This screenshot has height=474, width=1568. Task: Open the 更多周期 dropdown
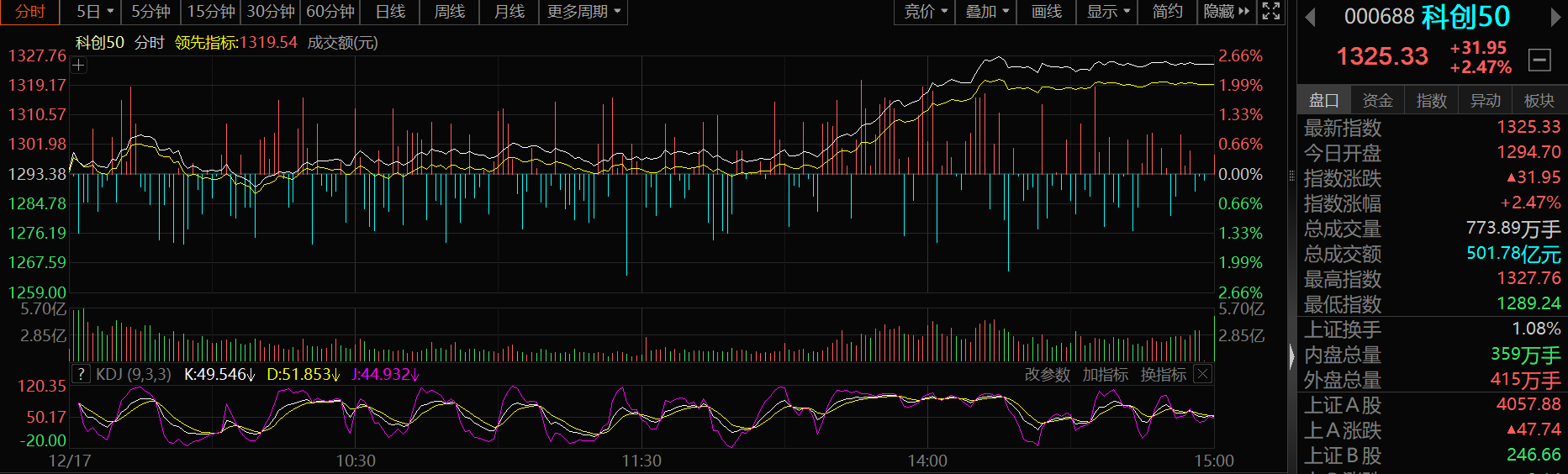pos(583,12)
